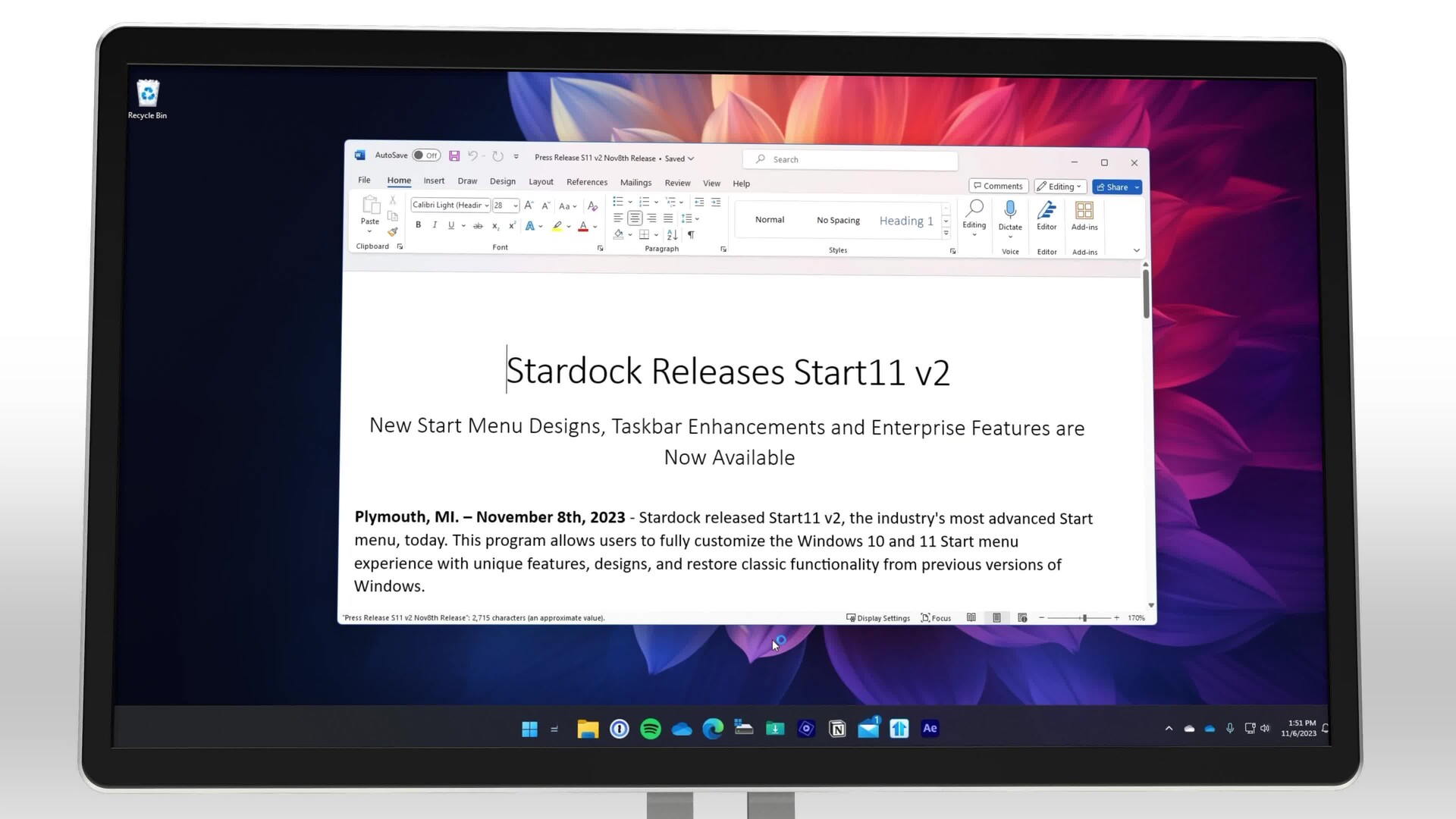
Task: Apply strikethrough formatting to text
Action: pyautogui.click(x=478, y=226)
